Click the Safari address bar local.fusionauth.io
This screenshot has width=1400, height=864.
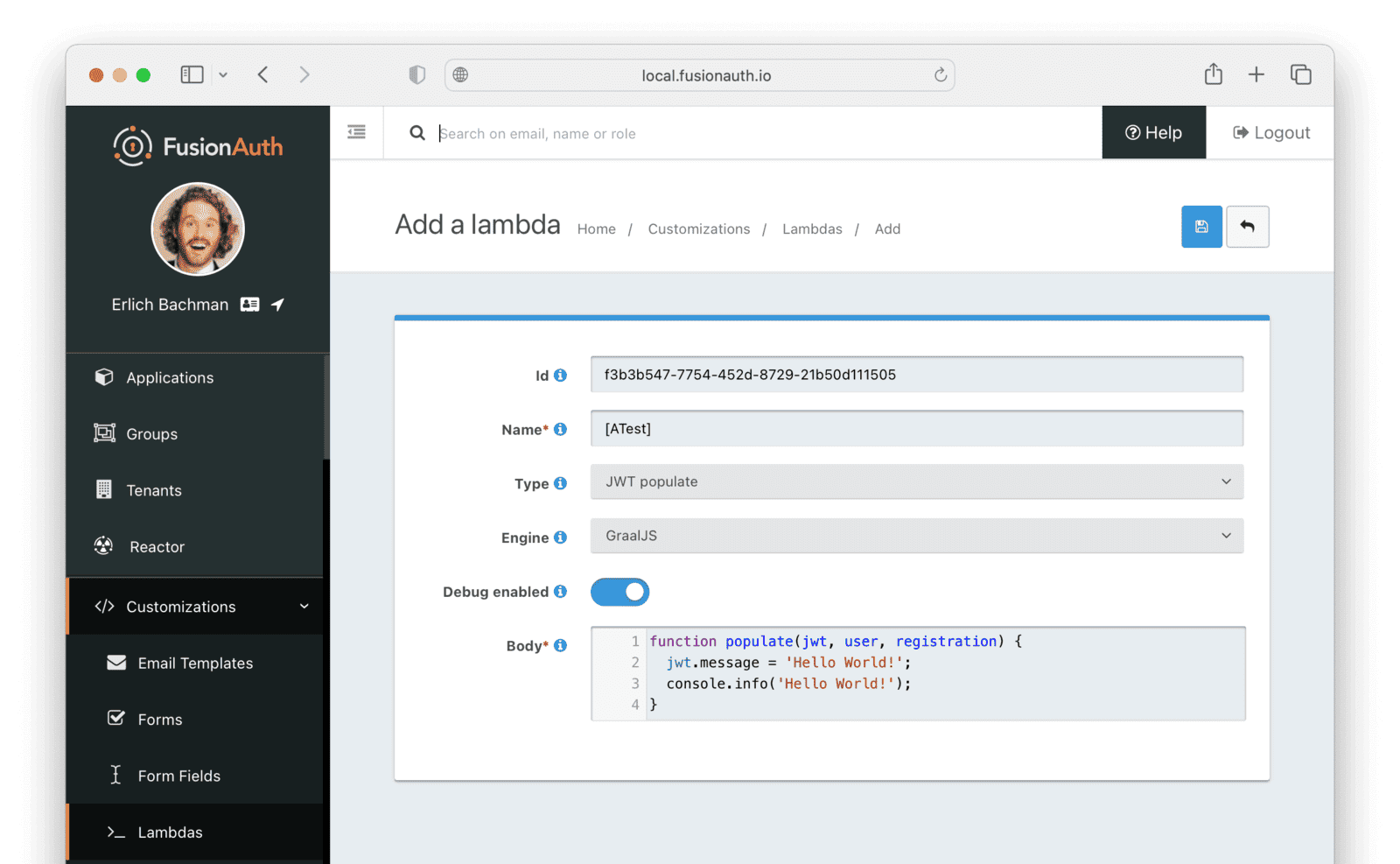tap(700, 75)
